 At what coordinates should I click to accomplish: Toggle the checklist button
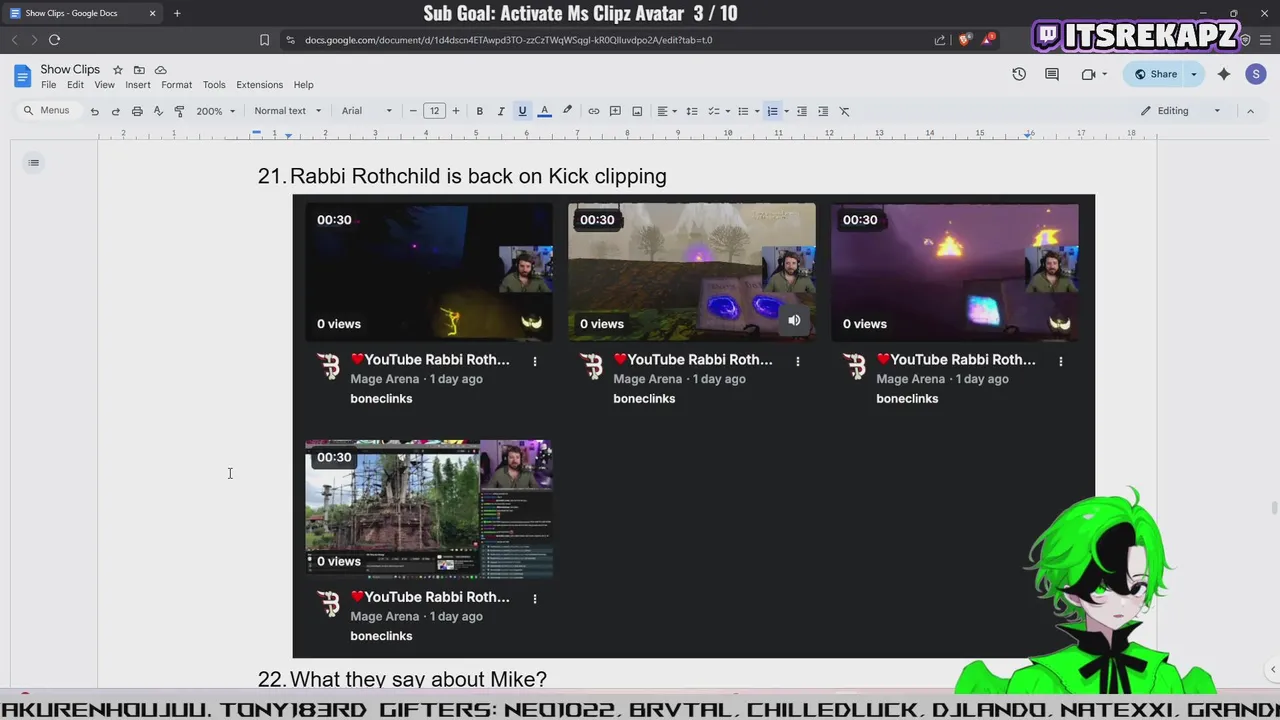coord(714,111)
